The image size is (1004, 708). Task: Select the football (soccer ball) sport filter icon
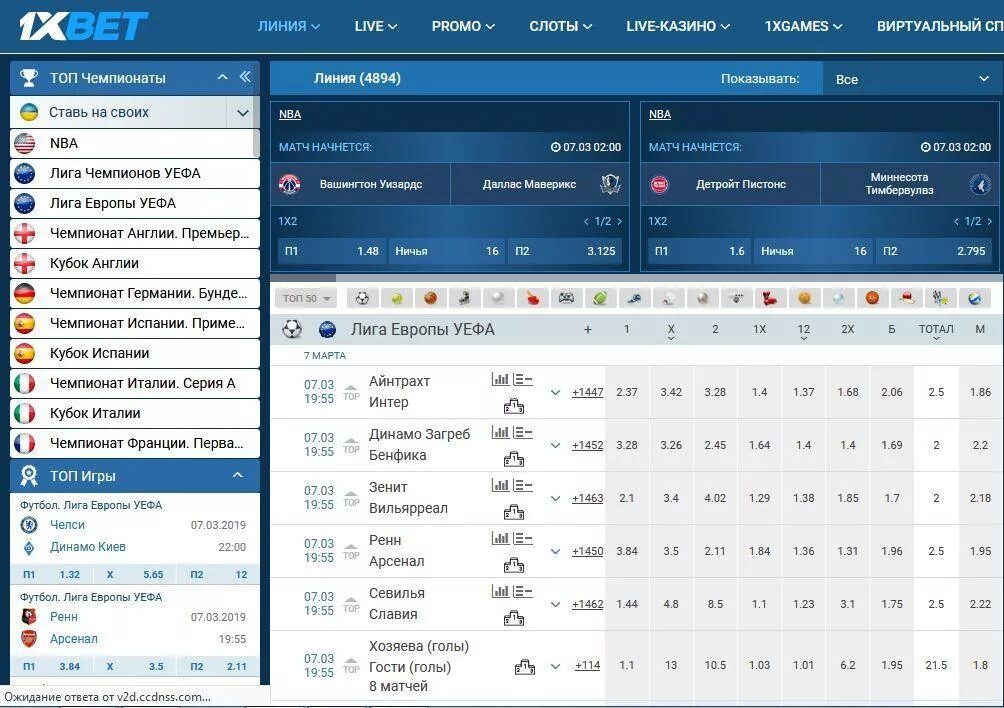pyautogui.click(x=362, y=298)
